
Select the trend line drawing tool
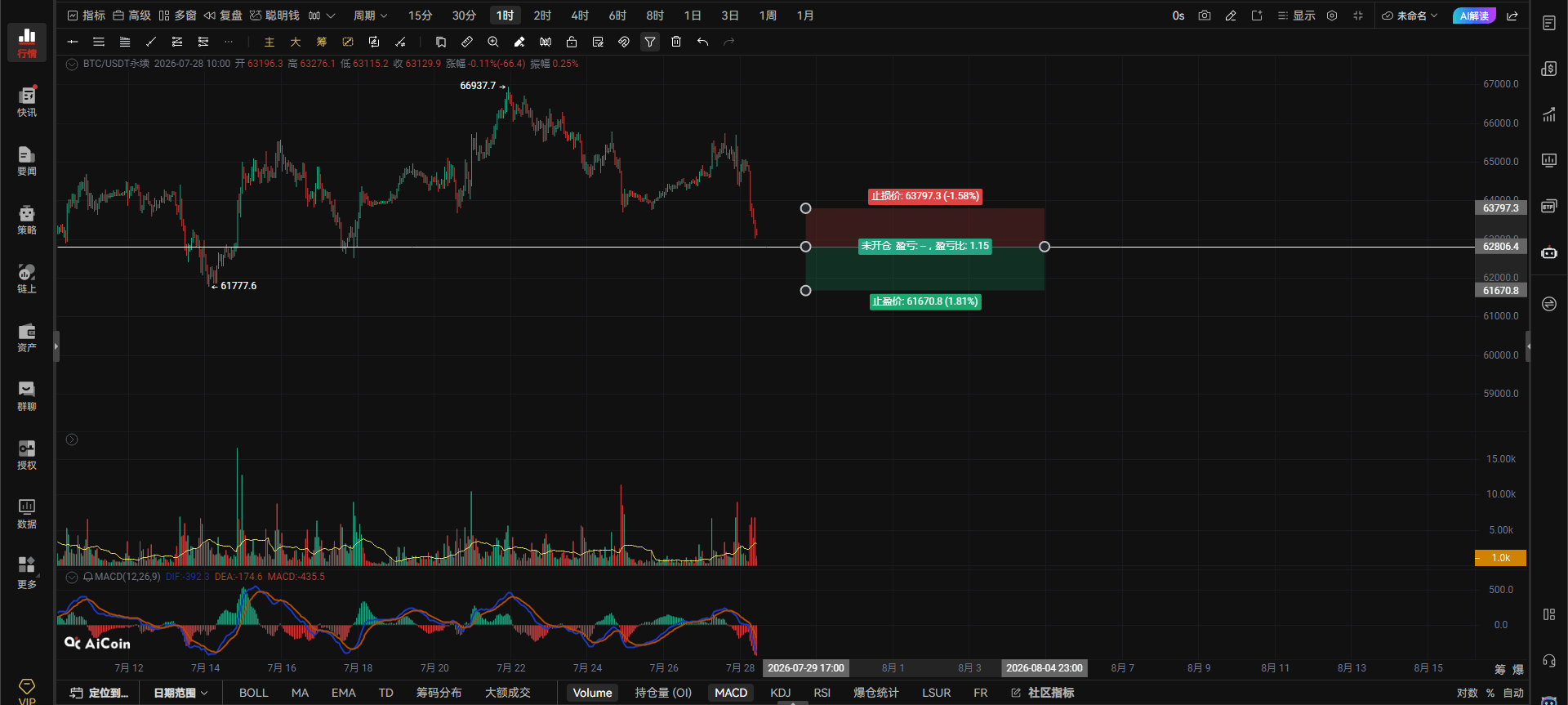coord(151,42)
